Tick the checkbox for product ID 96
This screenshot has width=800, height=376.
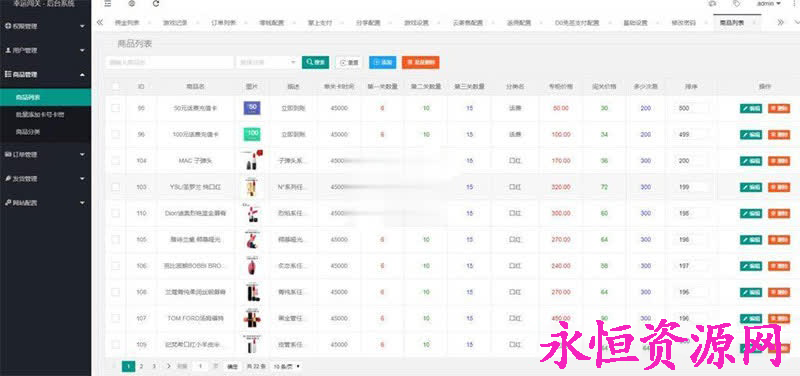[x=116, y=135]
